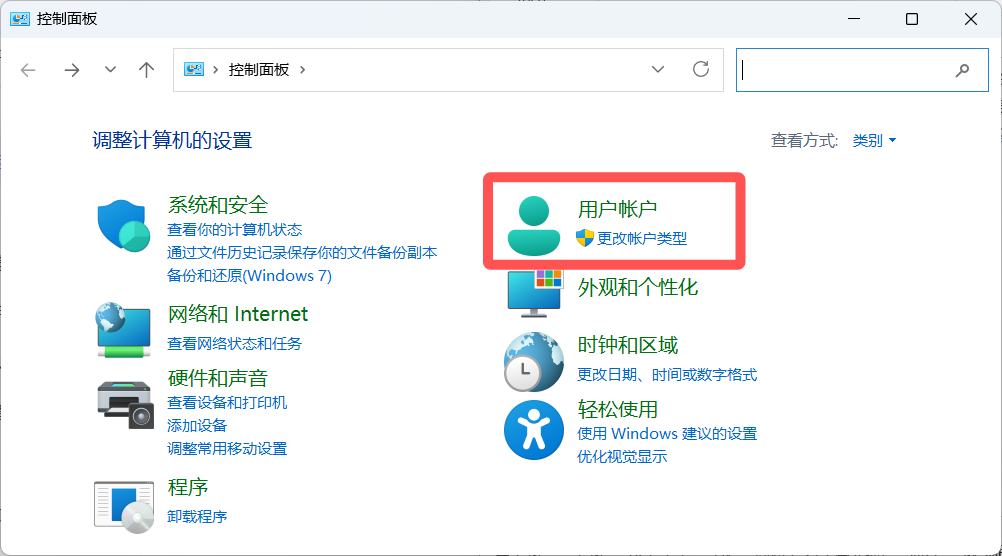Open the Appearance and Personalization monitor icon
The width and height of the screenshot is (1002, 556).
(x=535, y=293)
